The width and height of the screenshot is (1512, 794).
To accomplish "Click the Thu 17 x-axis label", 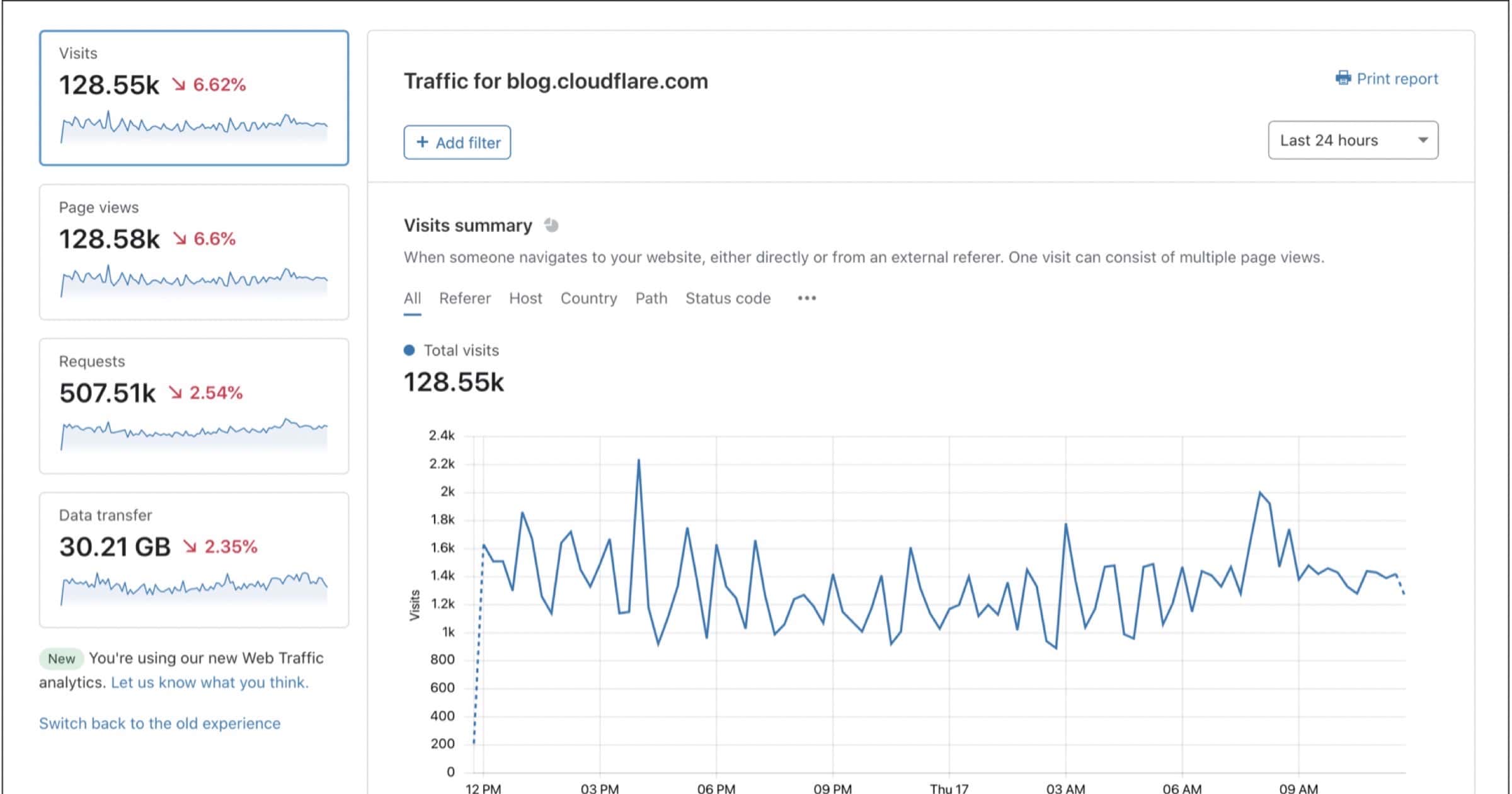I will (x=949, y=788).
